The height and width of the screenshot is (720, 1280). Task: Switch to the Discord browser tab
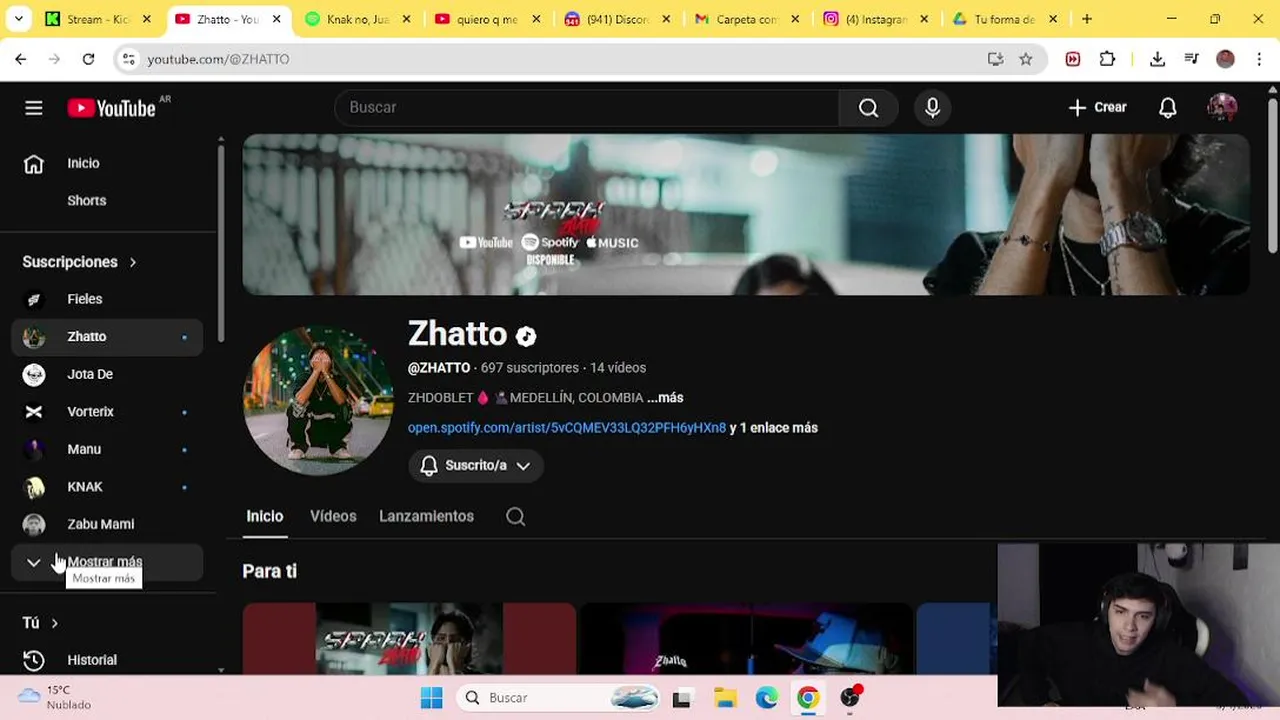coord(617,19)
